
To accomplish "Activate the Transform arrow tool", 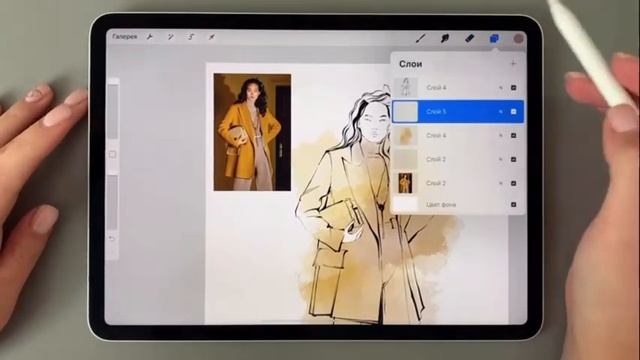I will [x=211, y=37].
